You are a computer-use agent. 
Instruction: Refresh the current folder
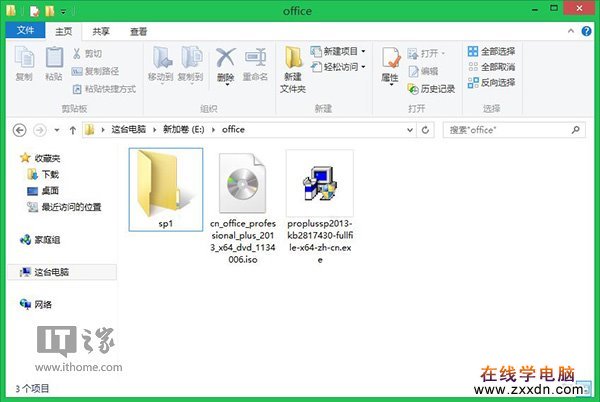point(425,130)
